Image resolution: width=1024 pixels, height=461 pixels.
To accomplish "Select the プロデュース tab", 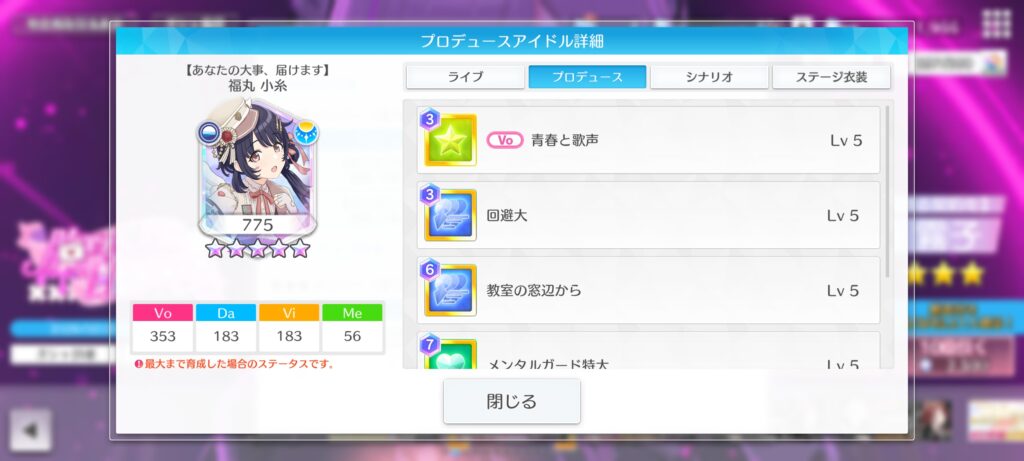I will (587, 76).
